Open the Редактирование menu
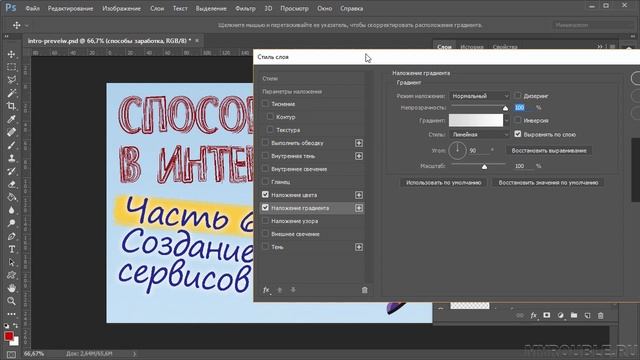Image resolution: width=640 pixels, height=360 pixels. [x=70, y=8]
